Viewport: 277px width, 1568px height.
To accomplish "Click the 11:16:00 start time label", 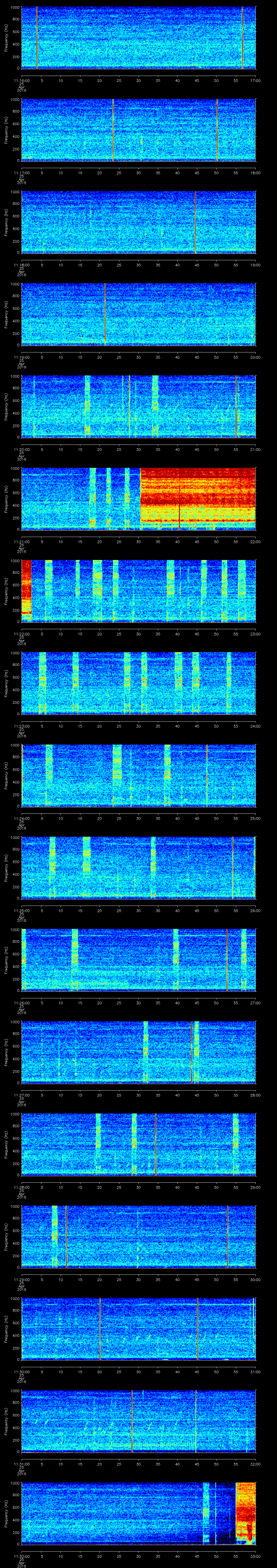I will [21, 80].
